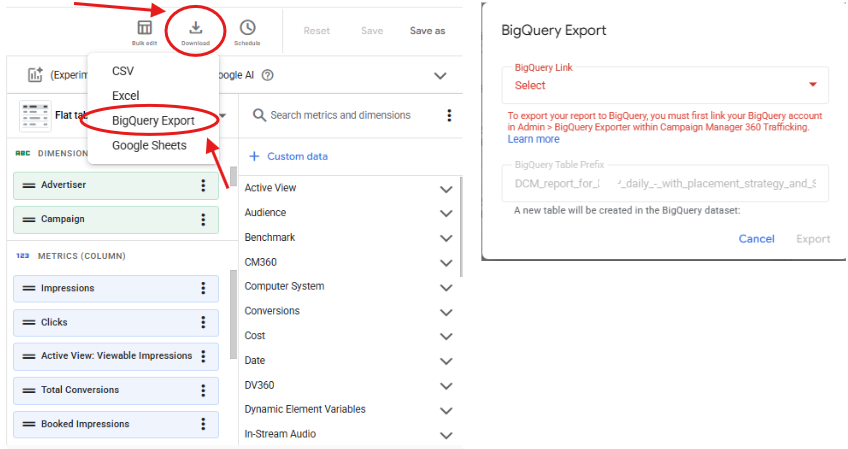
Task: Expand the Date category
Action: (x=446, y=361)
